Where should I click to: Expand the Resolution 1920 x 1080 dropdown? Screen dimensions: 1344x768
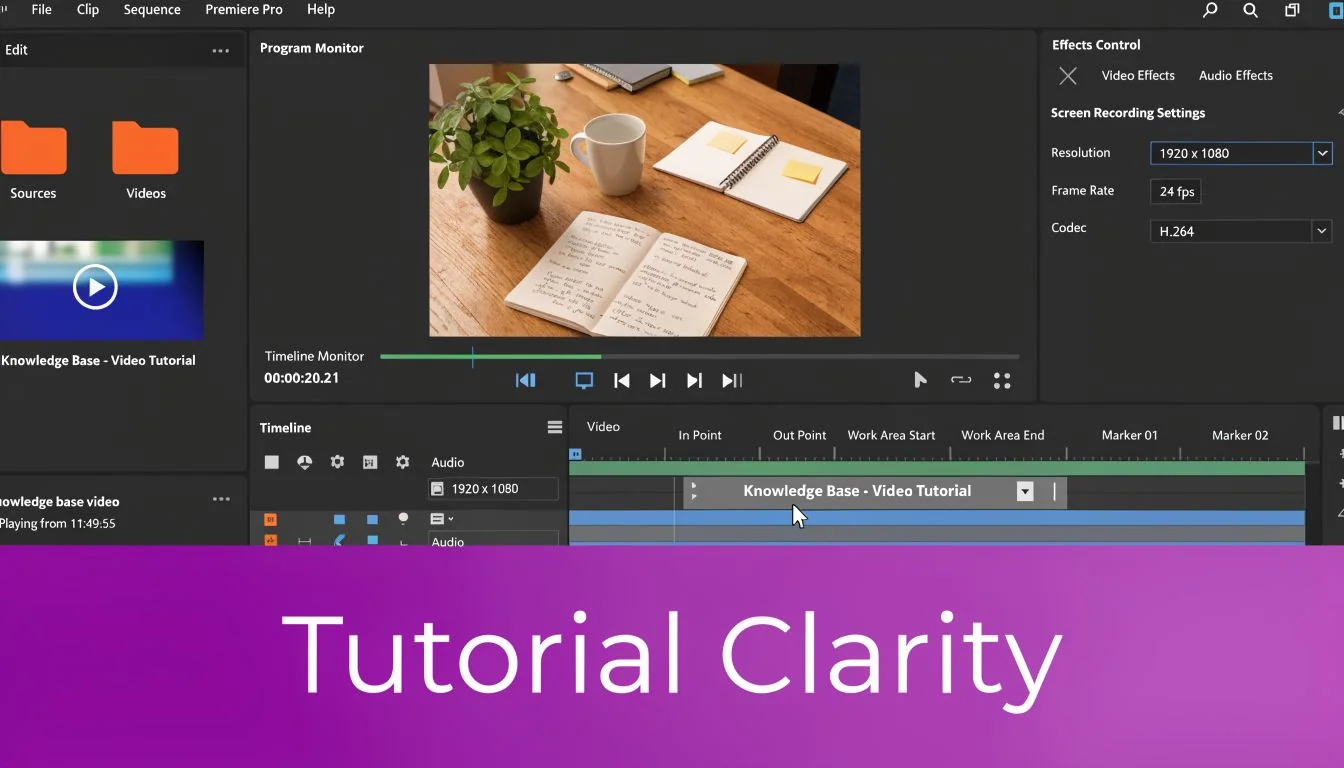coord(1322,153)
